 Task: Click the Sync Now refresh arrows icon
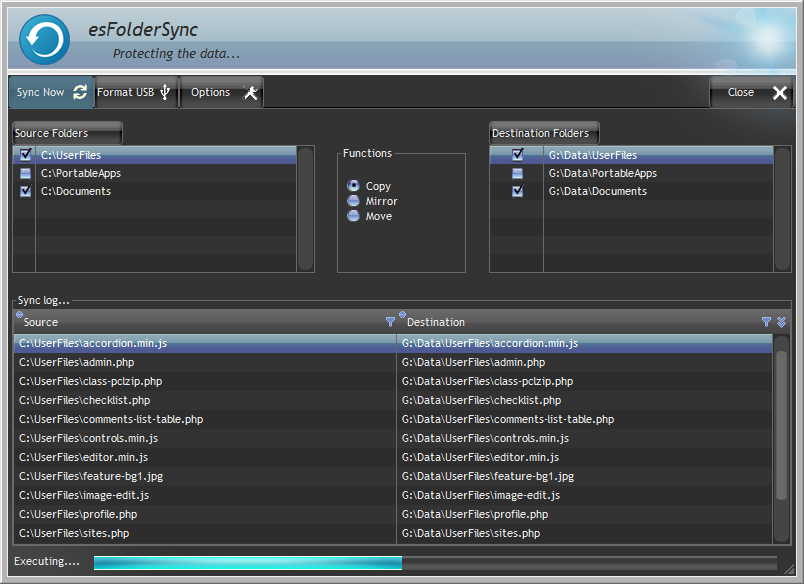pos(80,92)
